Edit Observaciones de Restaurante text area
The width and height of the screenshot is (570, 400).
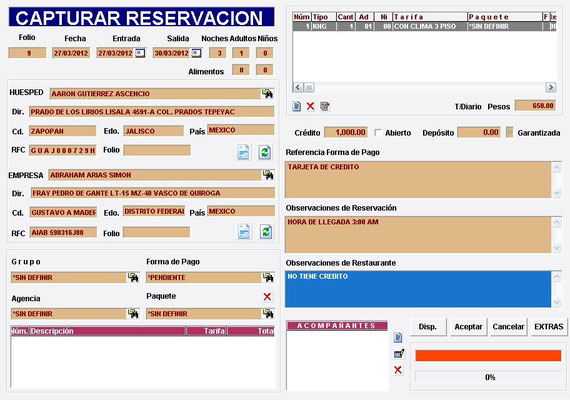point(418,289)
